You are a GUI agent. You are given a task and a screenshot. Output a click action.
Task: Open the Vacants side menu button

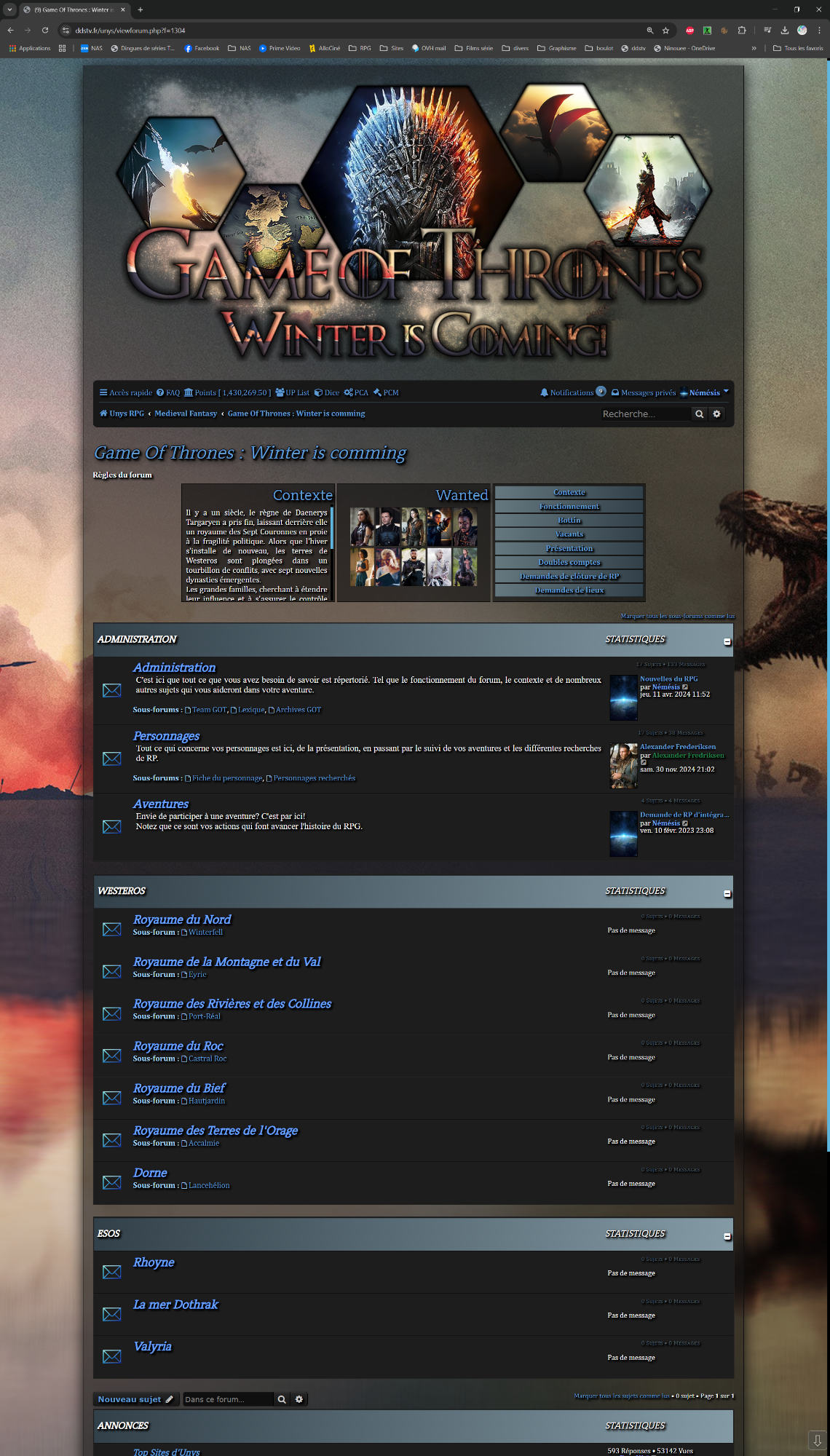pyautogui.click(x=569, y=534)
